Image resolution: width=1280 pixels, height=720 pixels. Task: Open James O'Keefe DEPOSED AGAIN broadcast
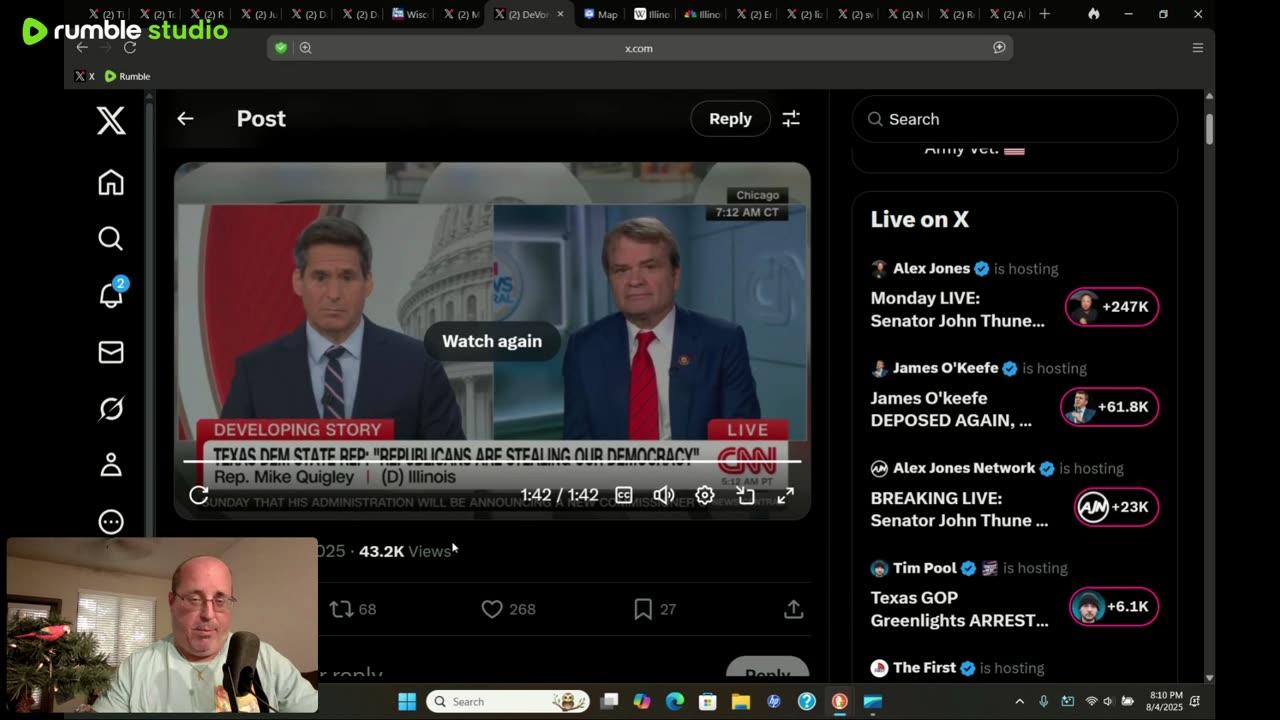951,409
